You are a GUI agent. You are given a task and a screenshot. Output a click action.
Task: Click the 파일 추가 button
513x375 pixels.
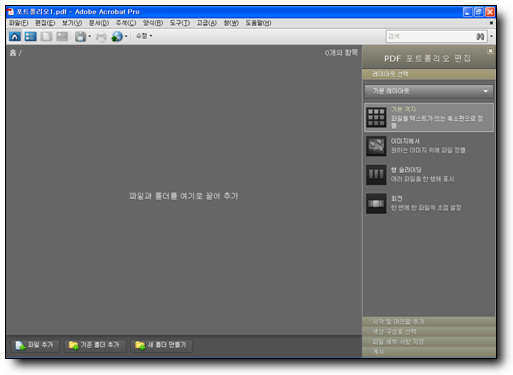point(35,345)
